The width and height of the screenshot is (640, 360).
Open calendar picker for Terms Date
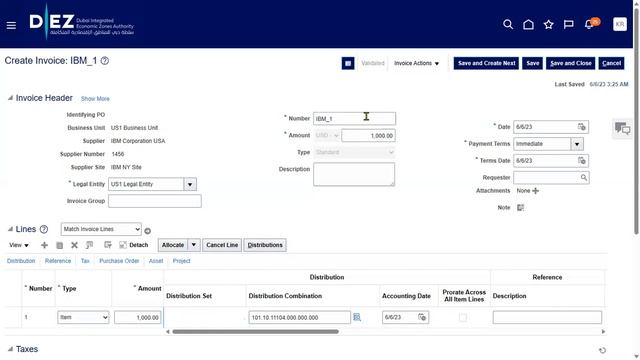[x=582, y=161]
